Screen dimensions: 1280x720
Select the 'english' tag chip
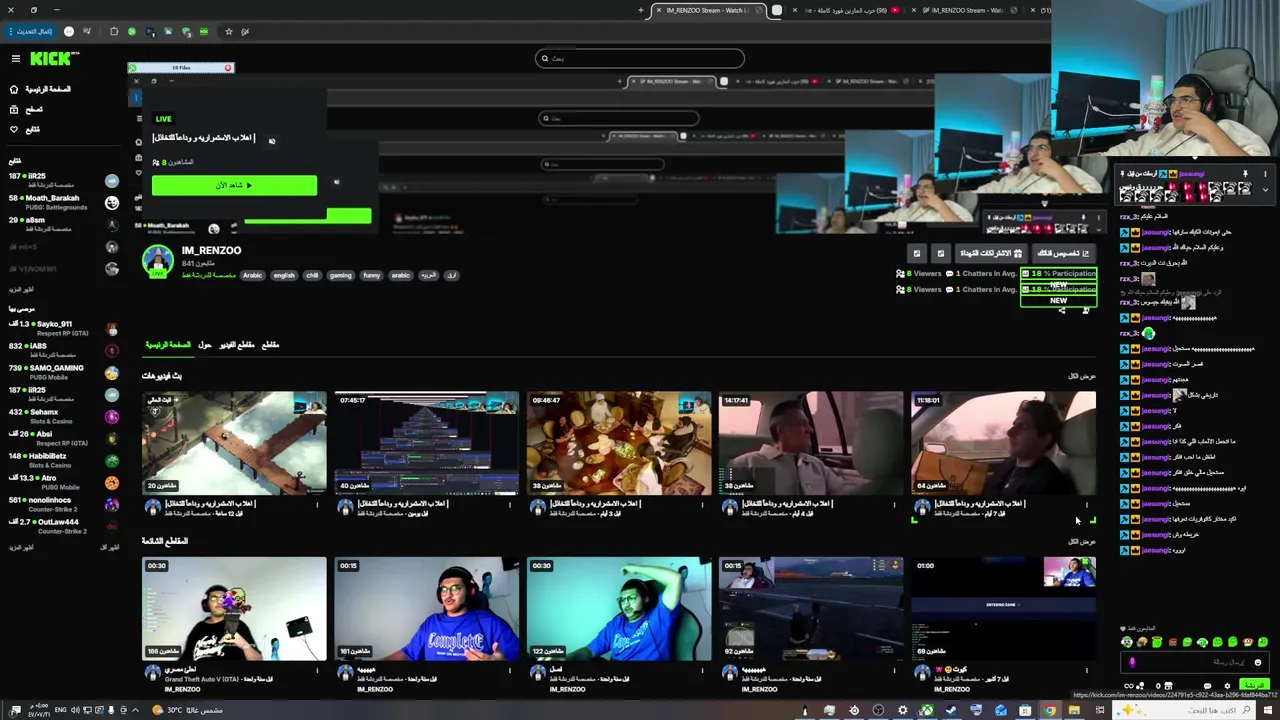click(x=284, y=275)
